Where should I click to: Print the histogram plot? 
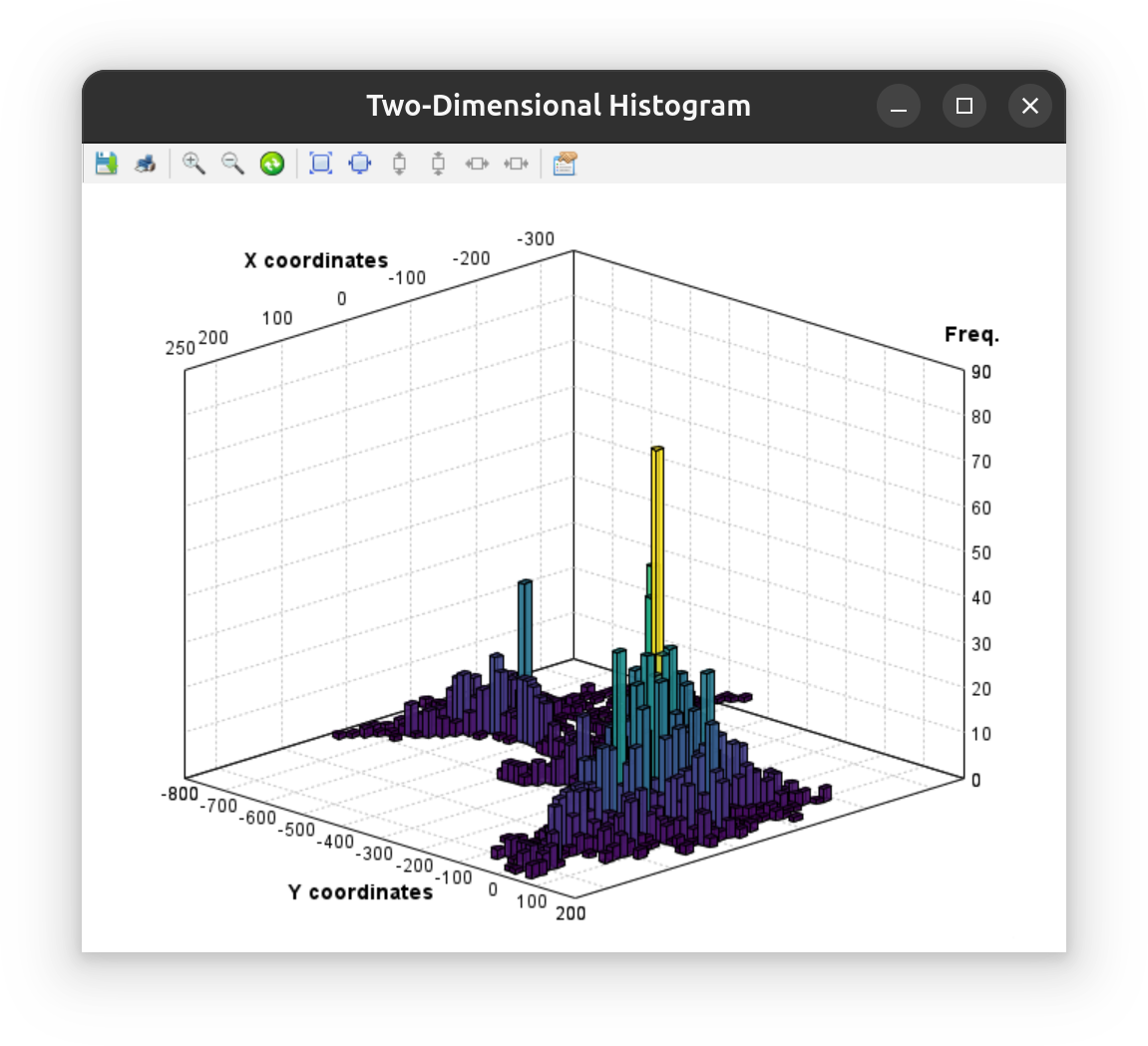(145, 164)
